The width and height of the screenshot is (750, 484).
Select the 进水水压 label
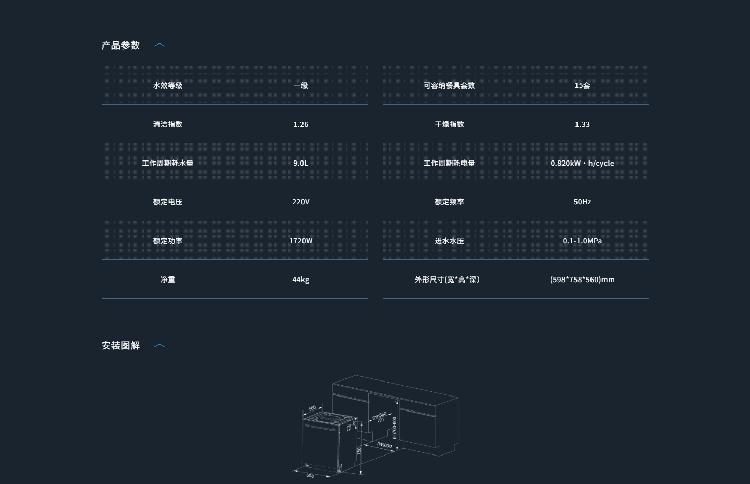pyautogui.click(x=449, y=241)
